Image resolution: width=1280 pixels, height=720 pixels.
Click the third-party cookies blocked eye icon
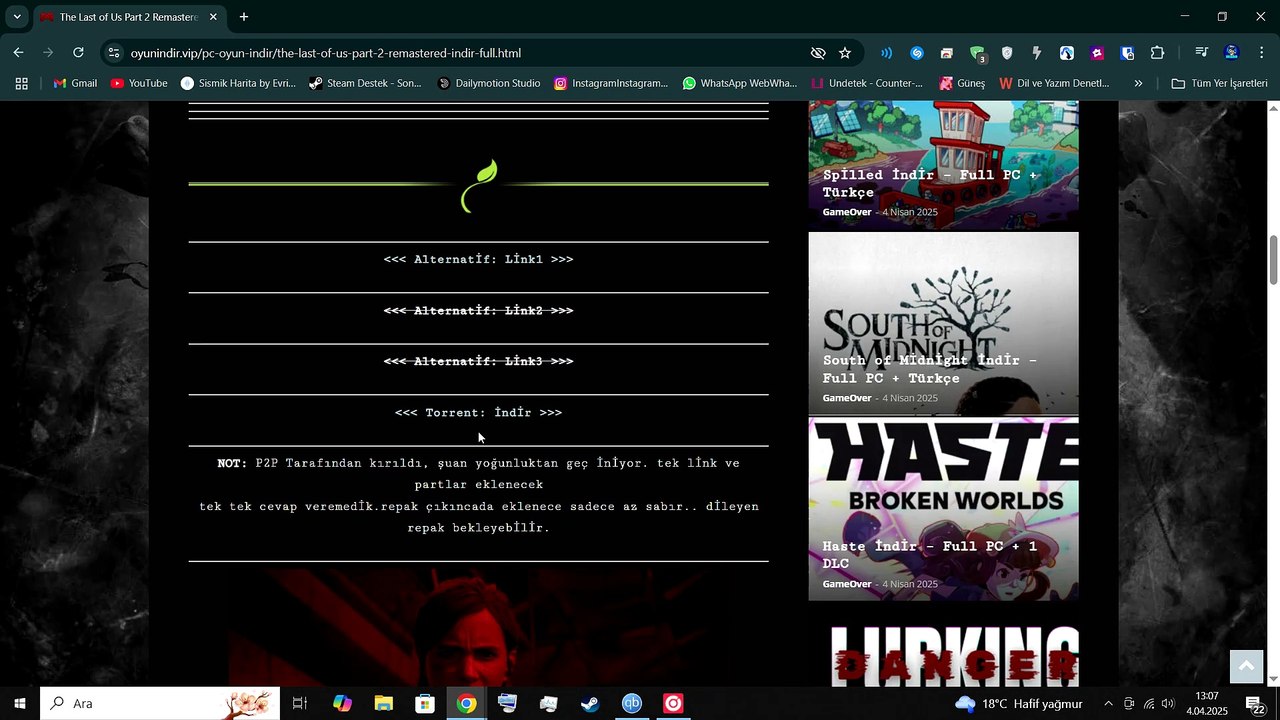coord(818,53)
